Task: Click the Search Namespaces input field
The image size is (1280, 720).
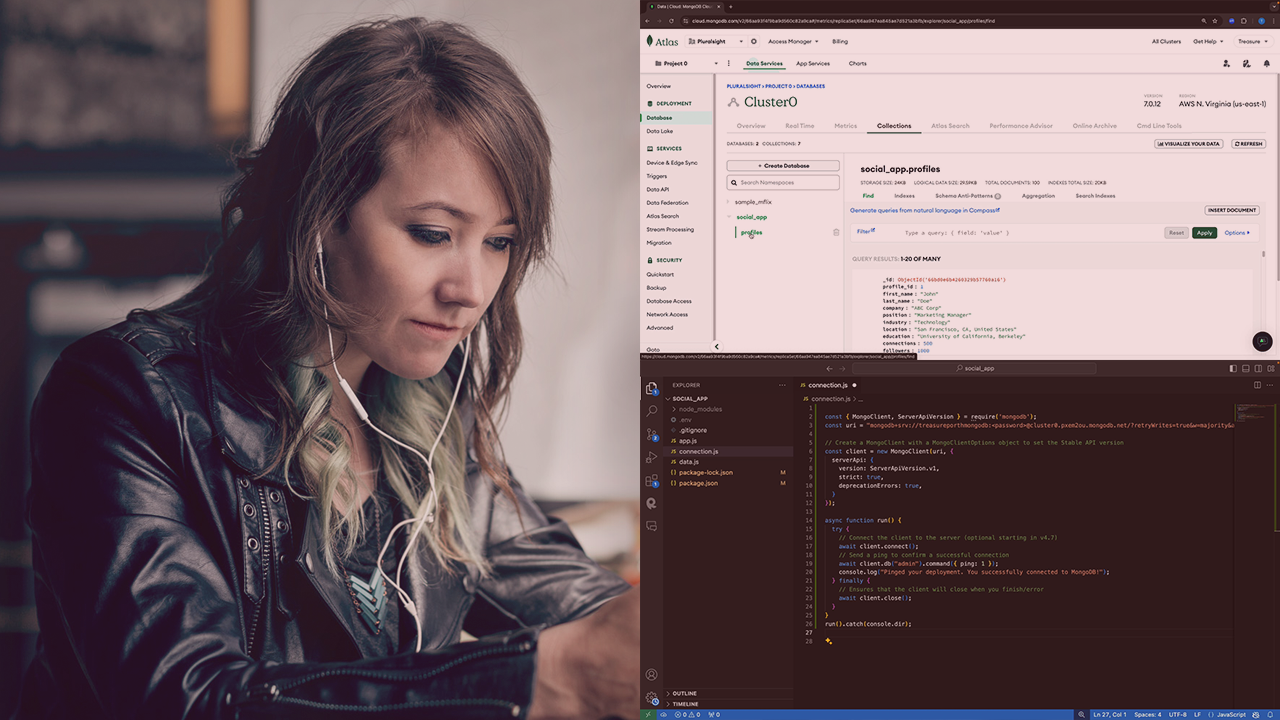Action: click(783, 183)
